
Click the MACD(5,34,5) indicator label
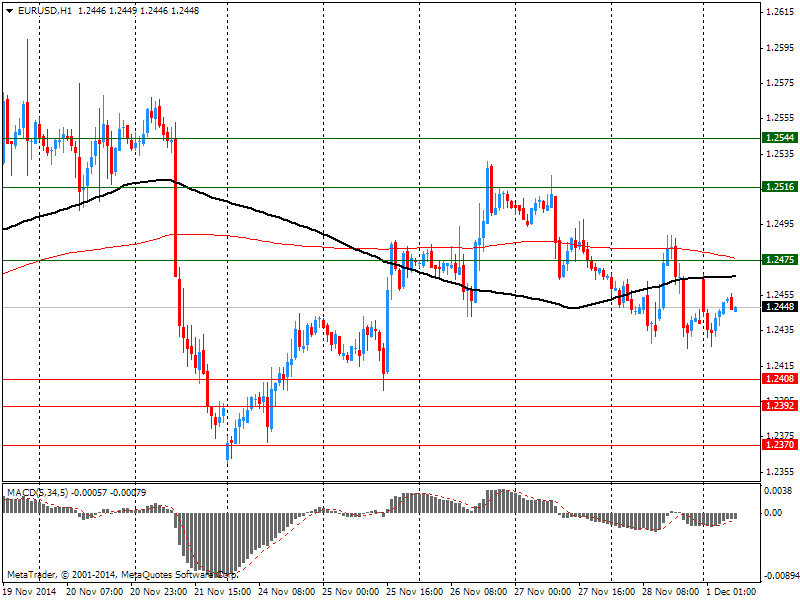click(x=37, y=493)
